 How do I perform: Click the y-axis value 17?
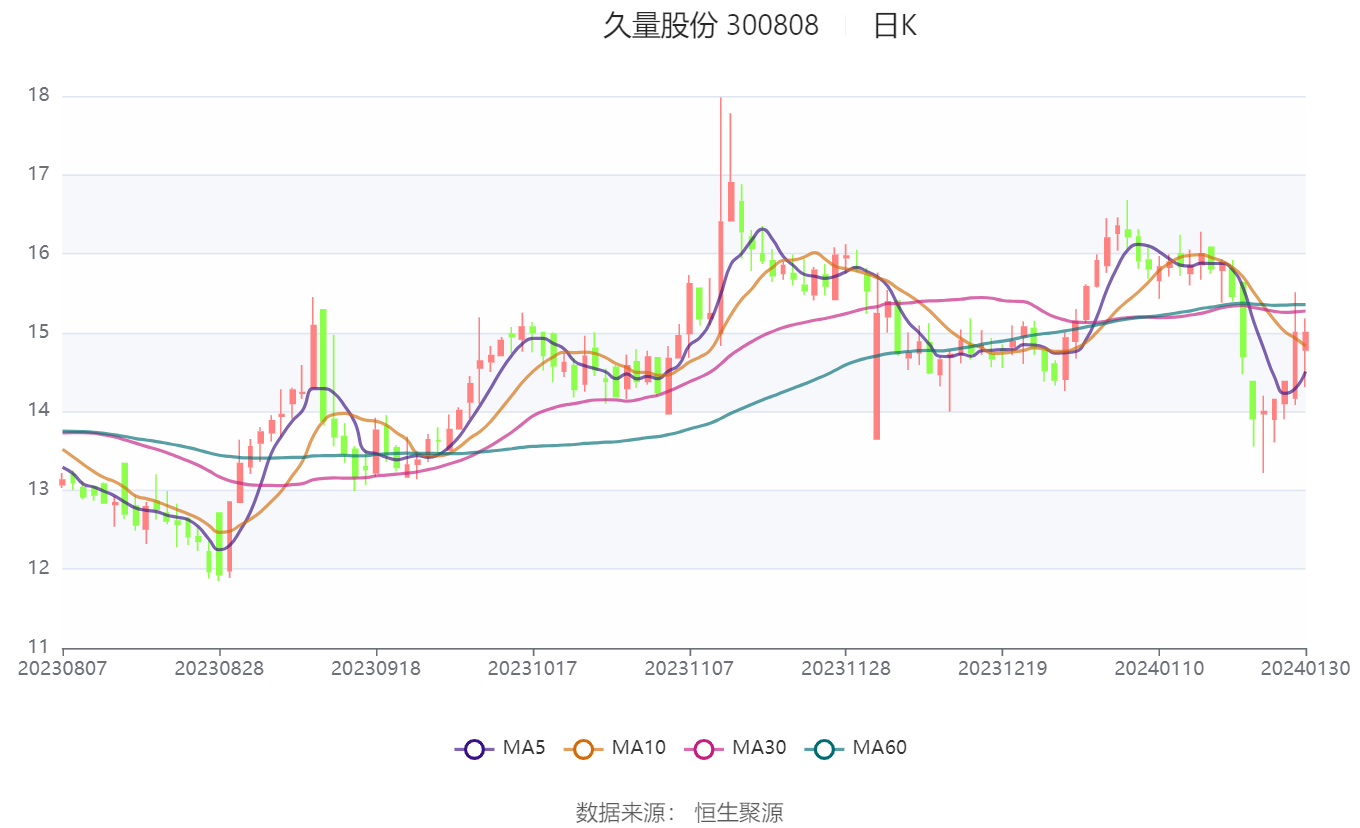pos(39,175)
